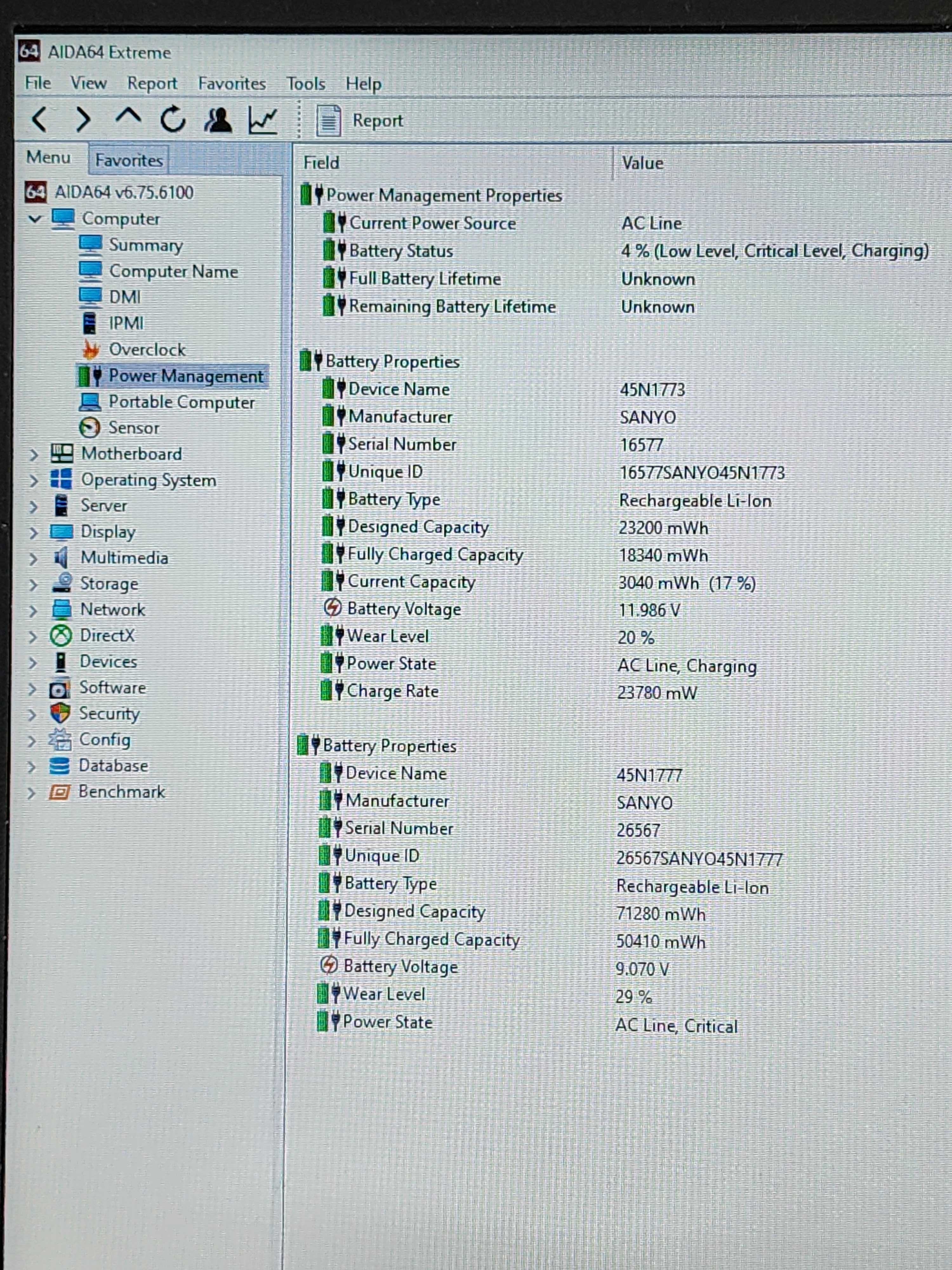Open the File menu

(x=38, y=83)
